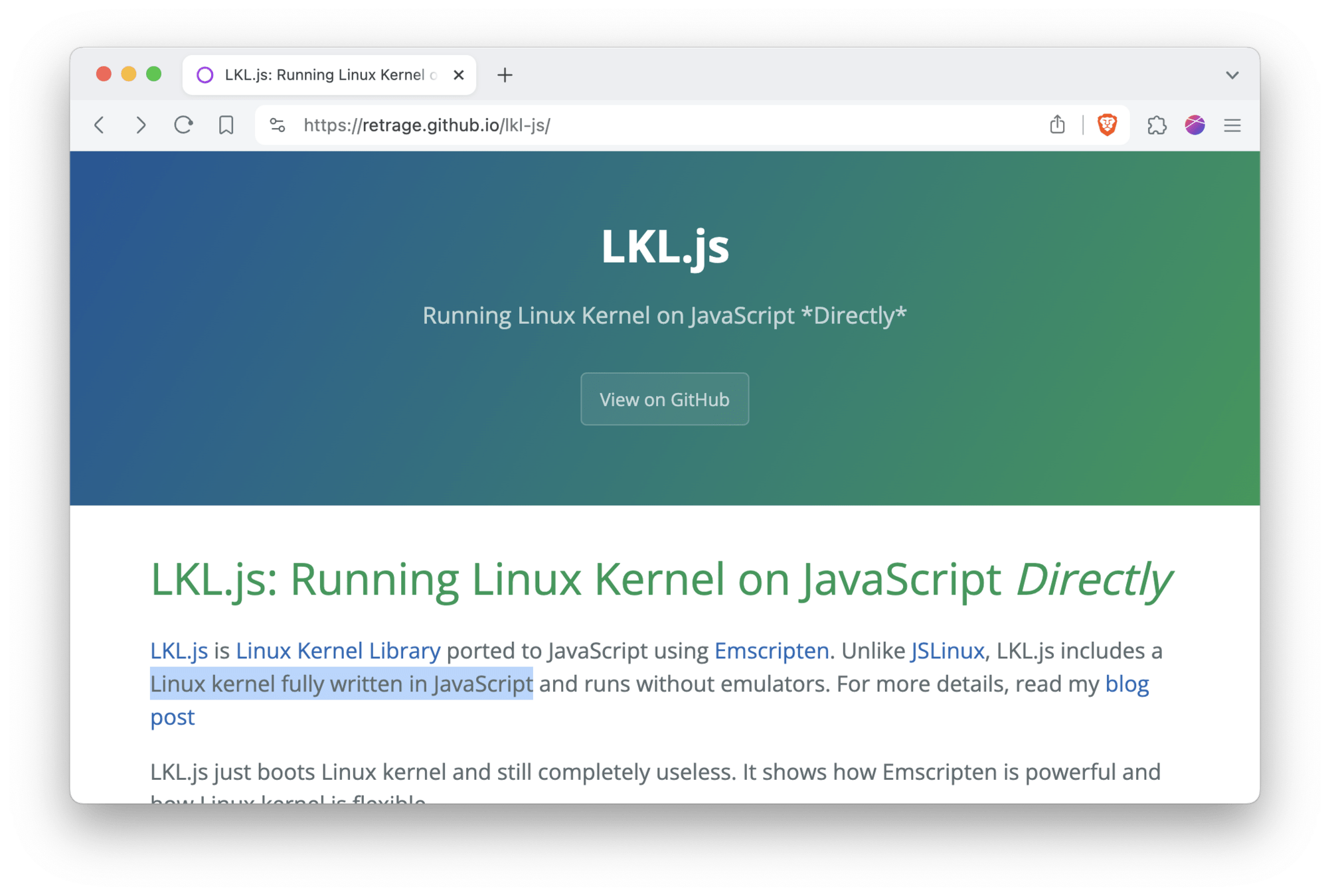Go back to the previous page
This screenshot has height=896, width=1330.
point(100,125)
